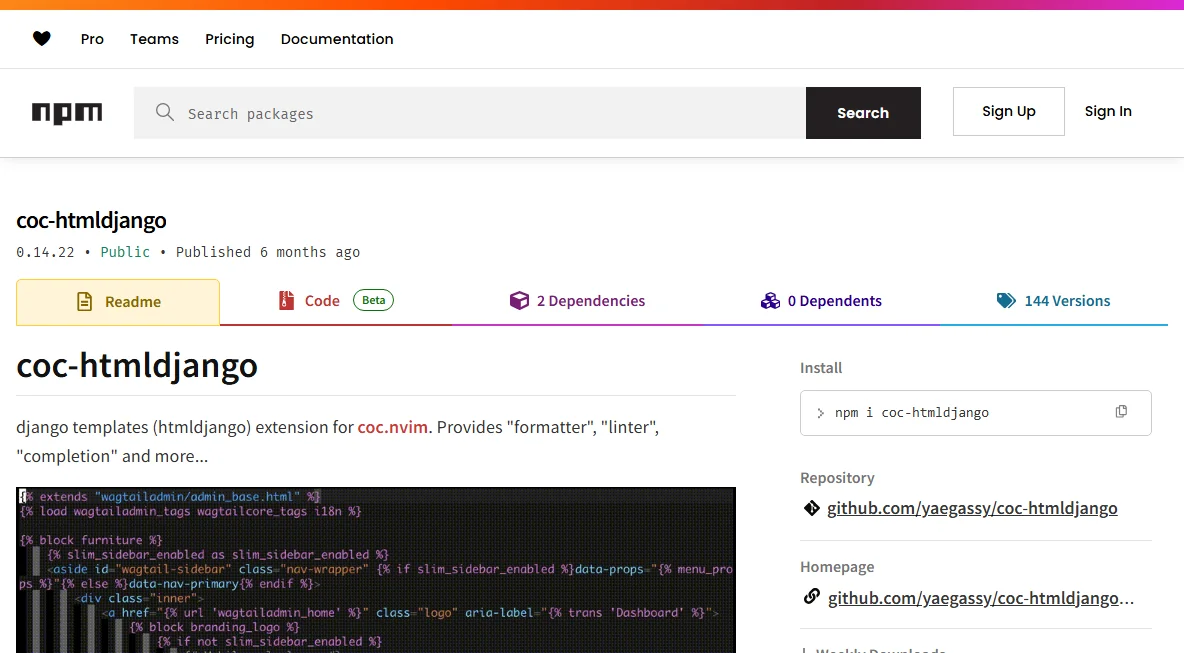This screenshot has height=653, width=1184.
Task: Click the git repository diamond icon
Action: (x=812, y=508)
